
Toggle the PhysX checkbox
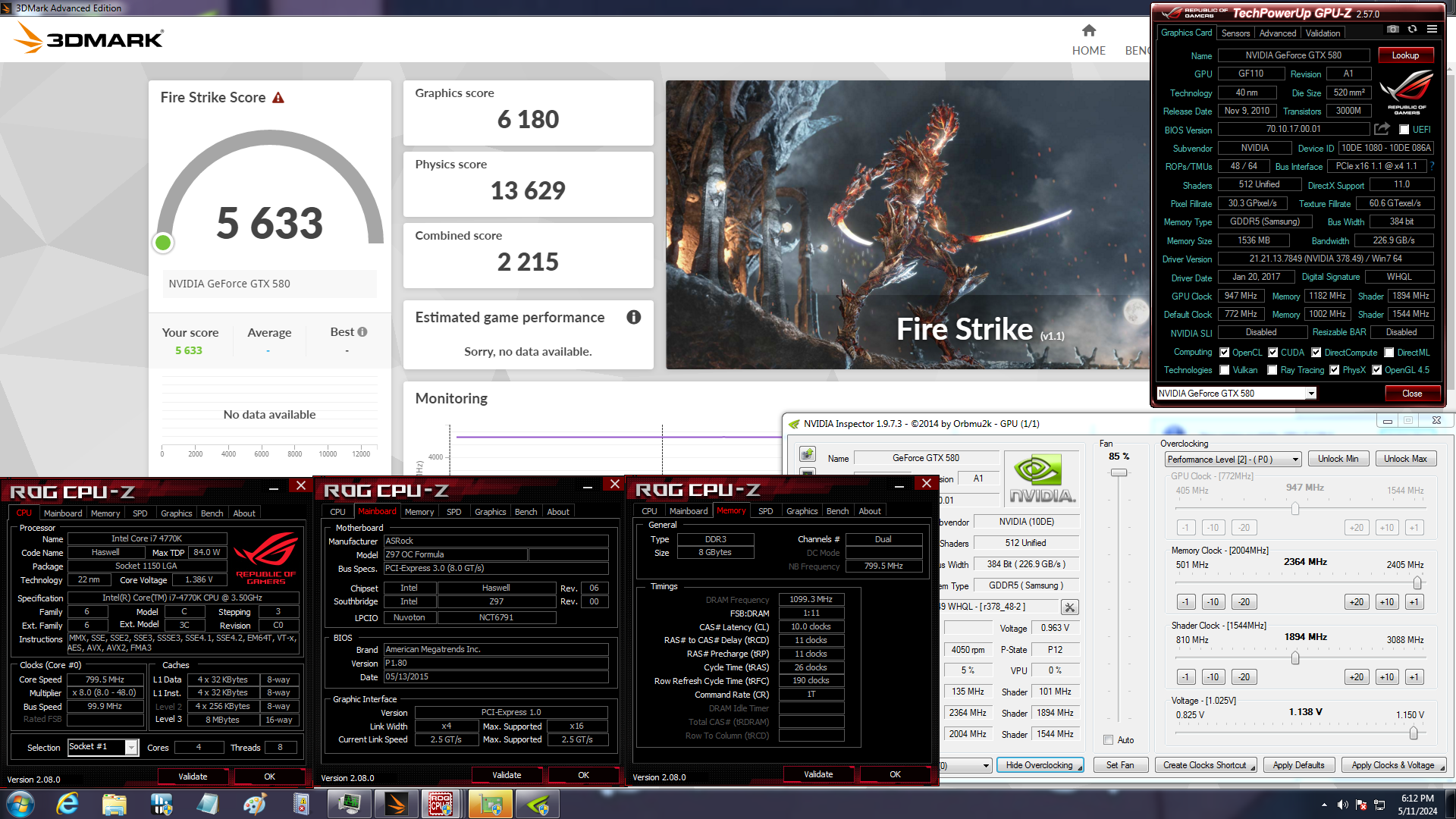[x=1335, y=370]
